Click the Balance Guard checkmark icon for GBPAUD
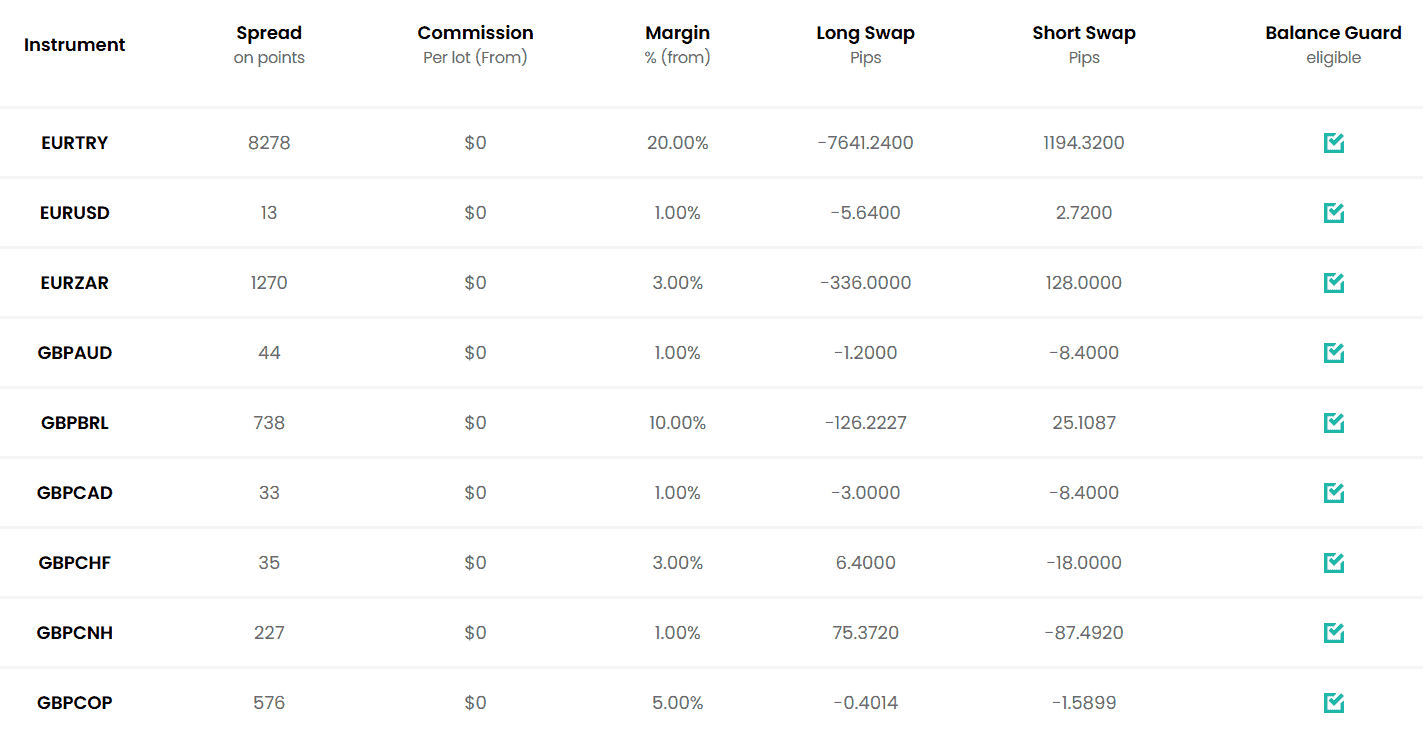Image resolution: width=1423 pixels, height=734 pixels. pyautogui.click(x=1333, y=352)
